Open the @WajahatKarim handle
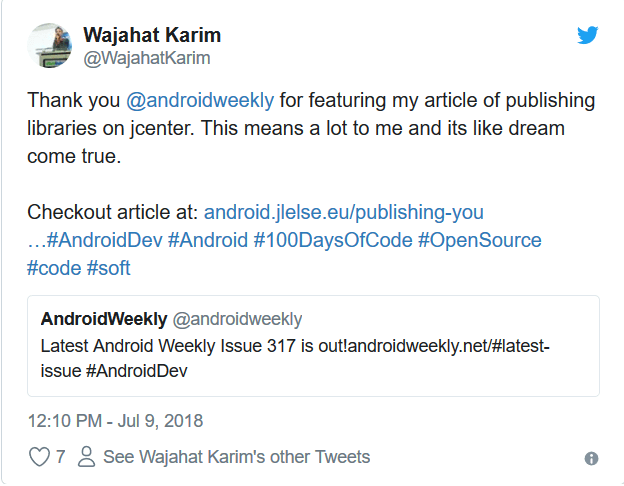 147,58
